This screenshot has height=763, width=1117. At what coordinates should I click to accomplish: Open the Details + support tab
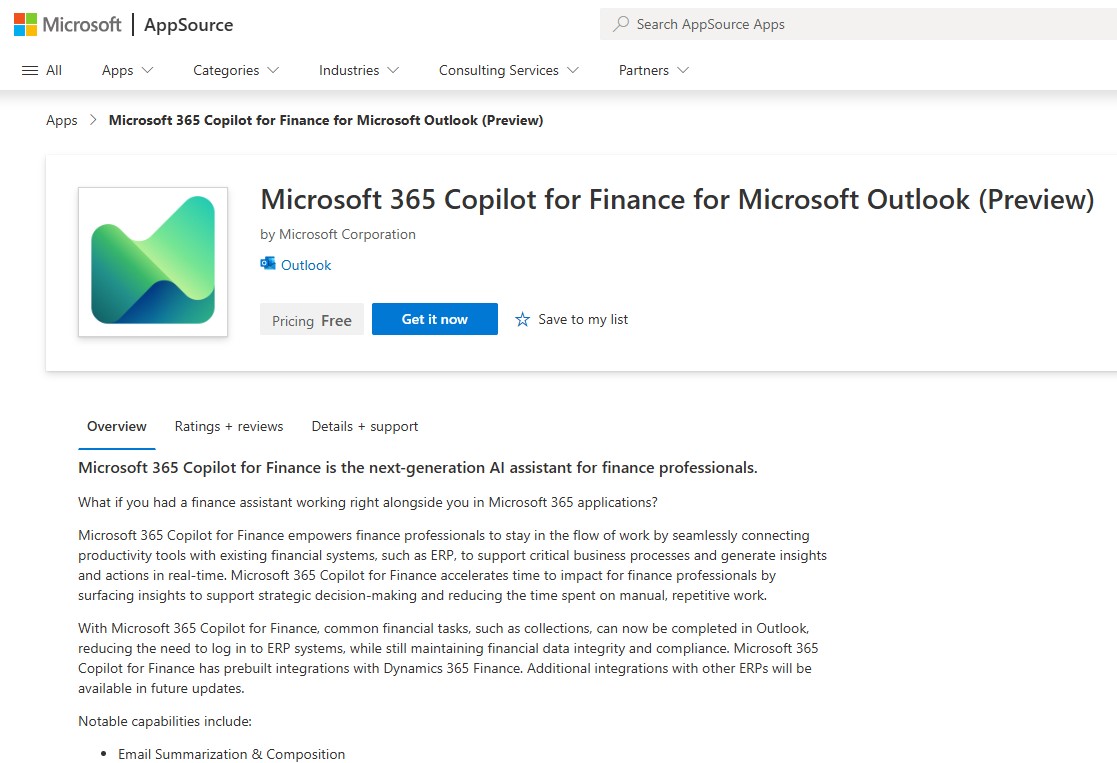365,426
